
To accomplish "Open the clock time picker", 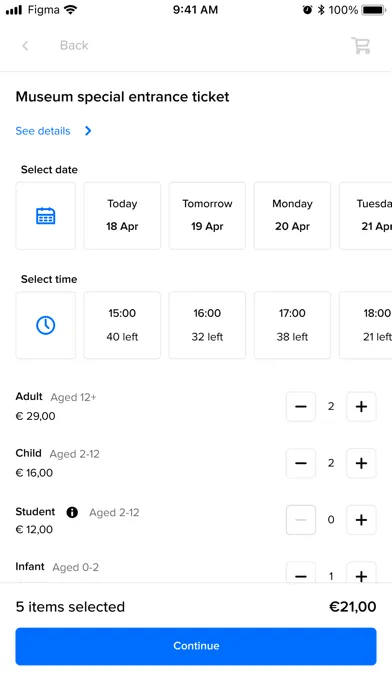I will coord(46,325).
